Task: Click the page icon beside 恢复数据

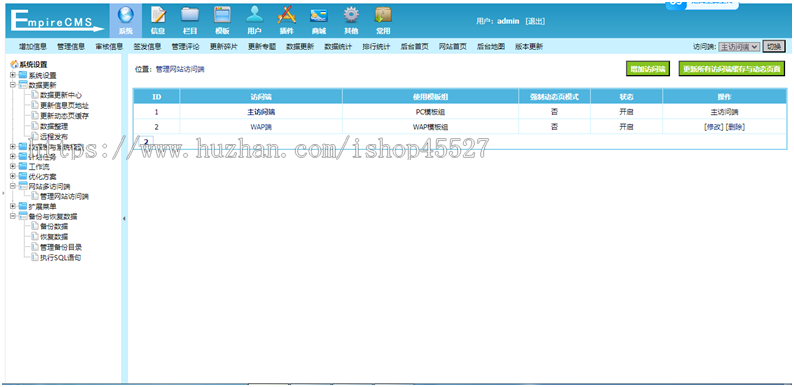Action: point(35,237)
